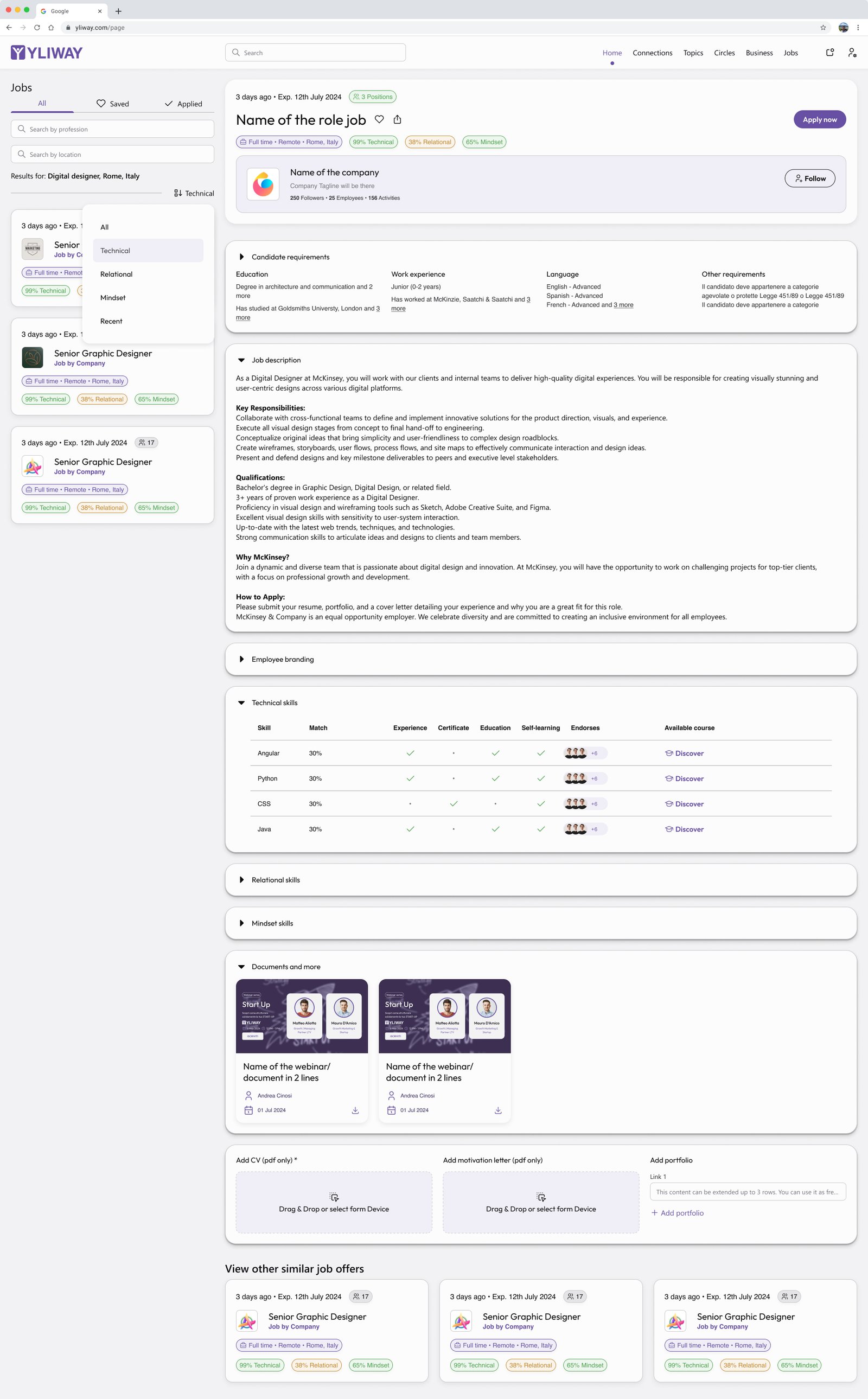
Task: Click Discover course for Python
Action: coord(684,778)
